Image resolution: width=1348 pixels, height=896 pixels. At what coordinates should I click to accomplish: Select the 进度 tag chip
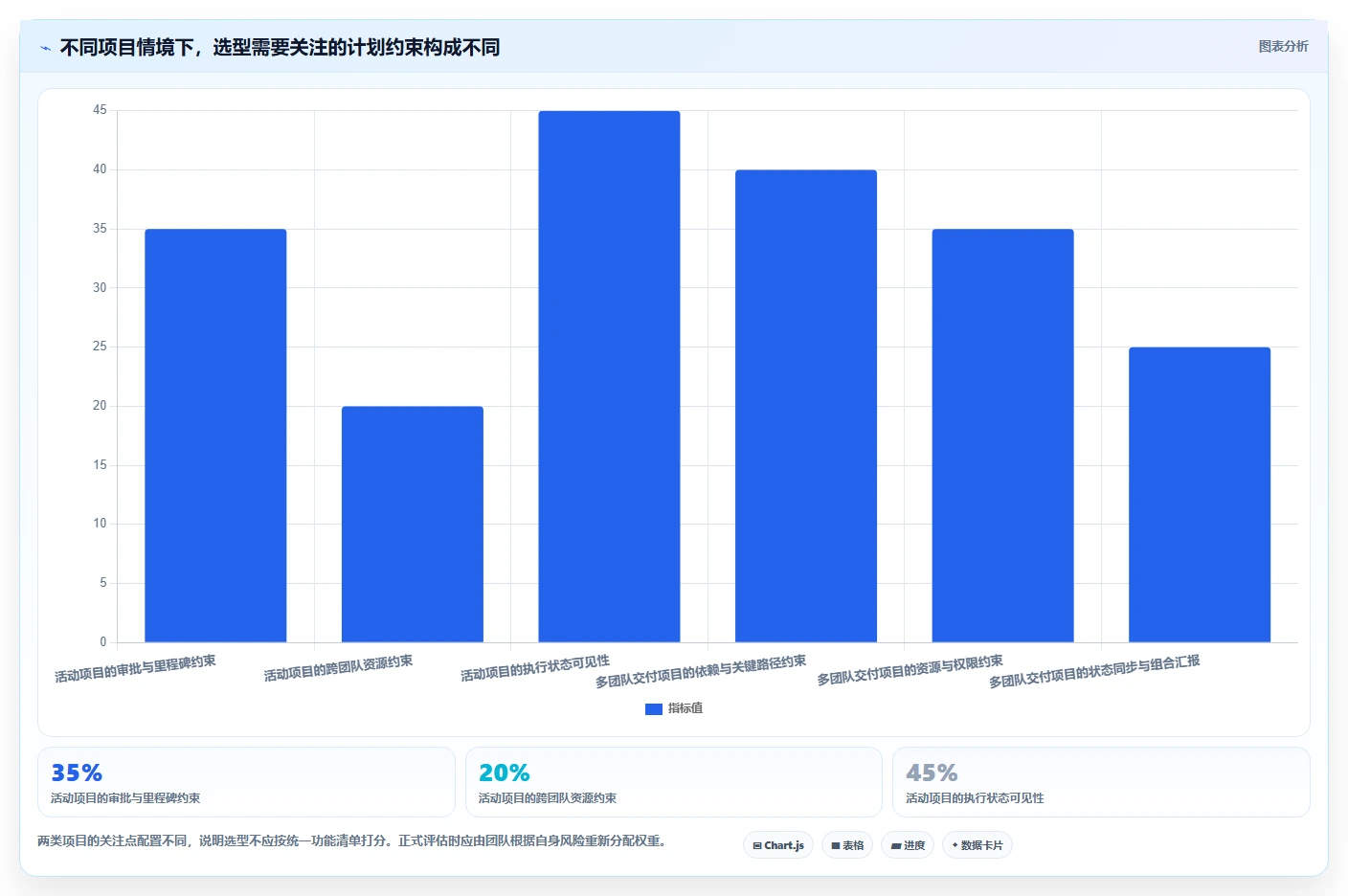(x=908, y=845)
